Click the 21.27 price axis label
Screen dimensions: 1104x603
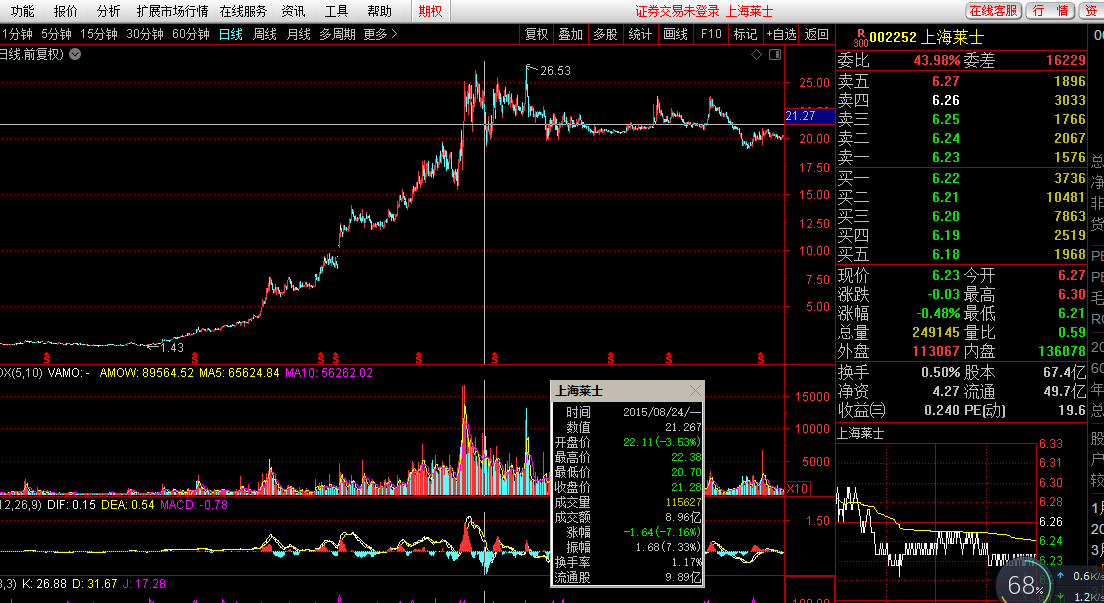[801, 116]
